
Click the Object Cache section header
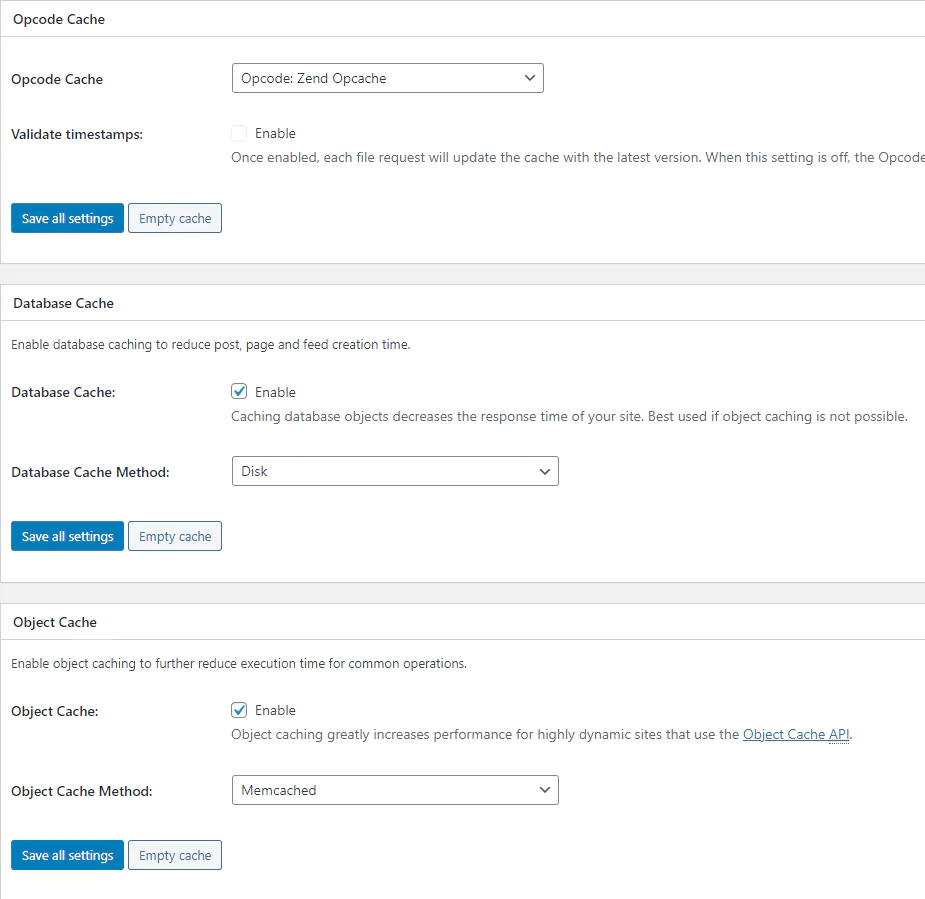tap(55, 622)
